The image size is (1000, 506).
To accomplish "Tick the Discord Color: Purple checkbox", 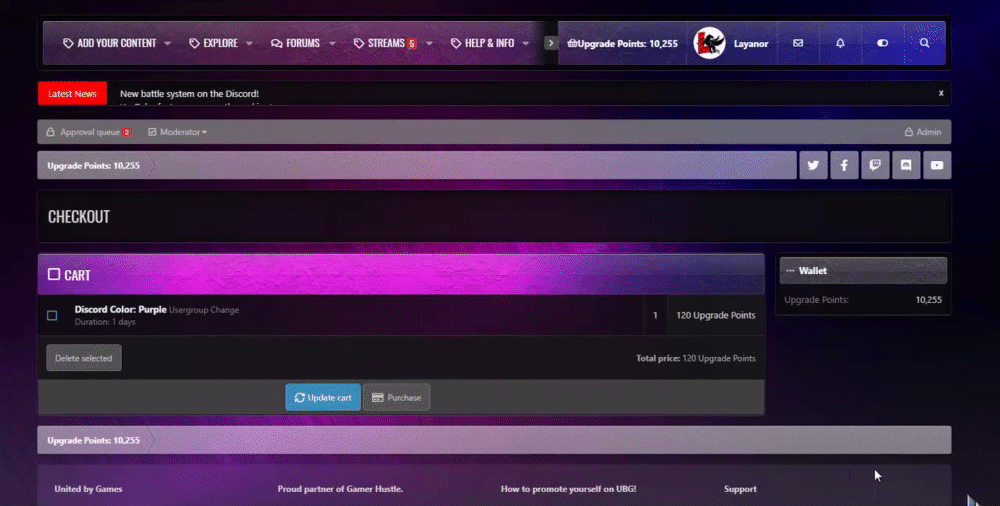I will (52, 315).
